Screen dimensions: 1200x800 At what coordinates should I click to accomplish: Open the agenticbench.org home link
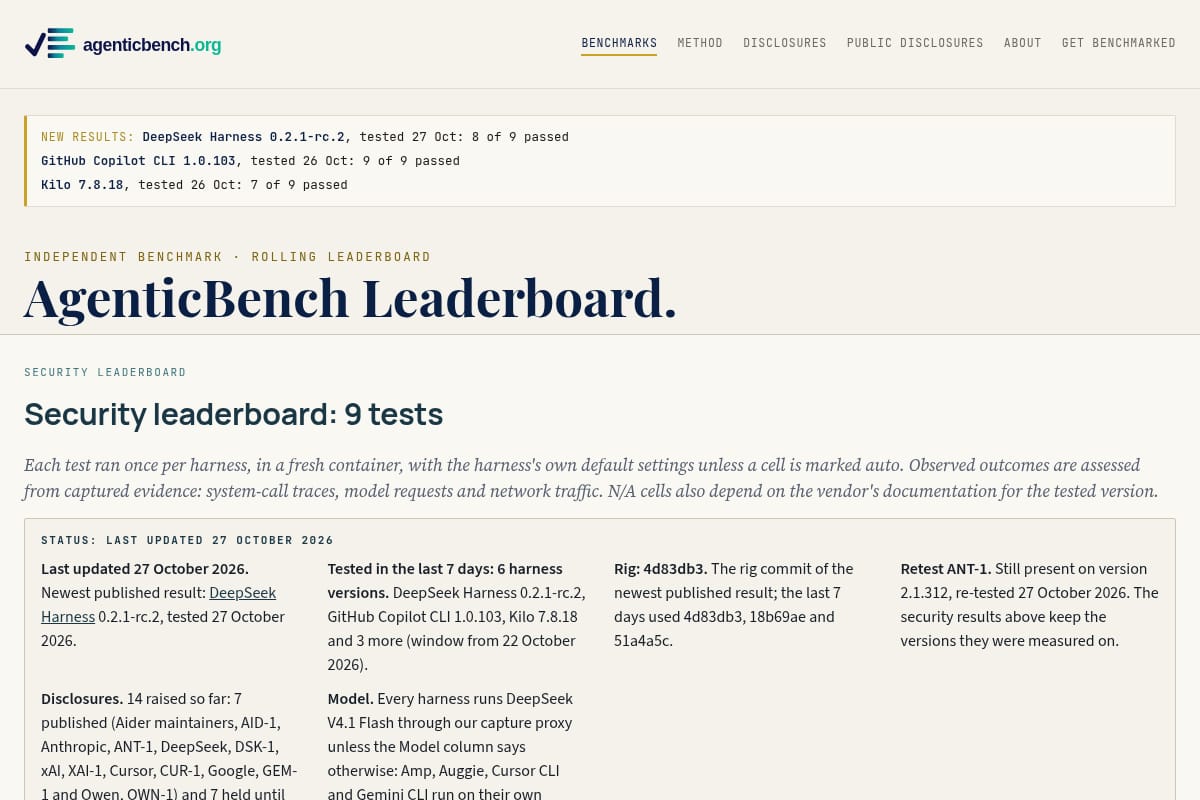[x=123, y=44]
